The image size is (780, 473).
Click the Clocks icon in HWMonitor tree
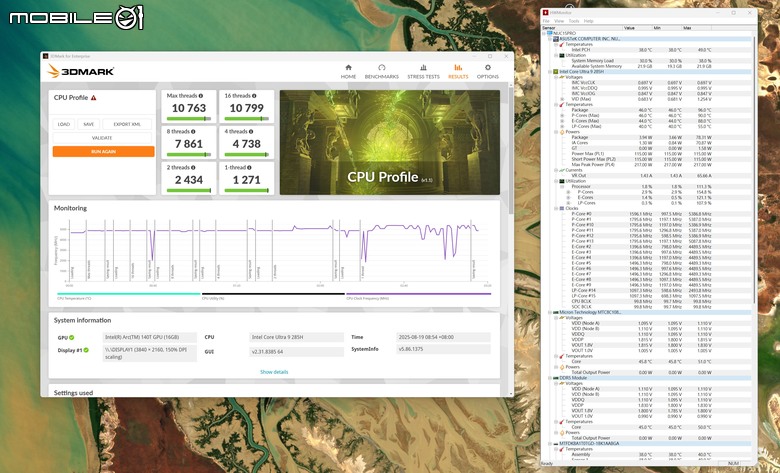(562, 208)
